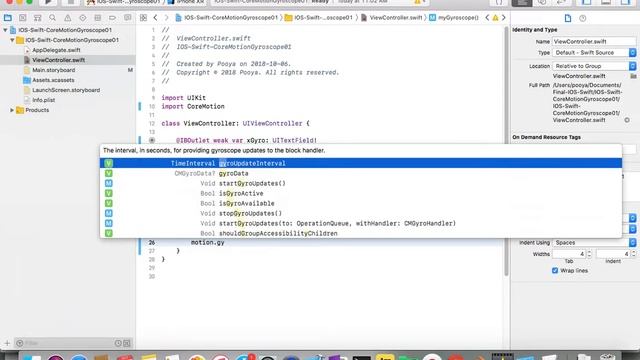Open the myGyroscope() jump bar segment
This screenshot has height=360, width=640.
[453, 18]
